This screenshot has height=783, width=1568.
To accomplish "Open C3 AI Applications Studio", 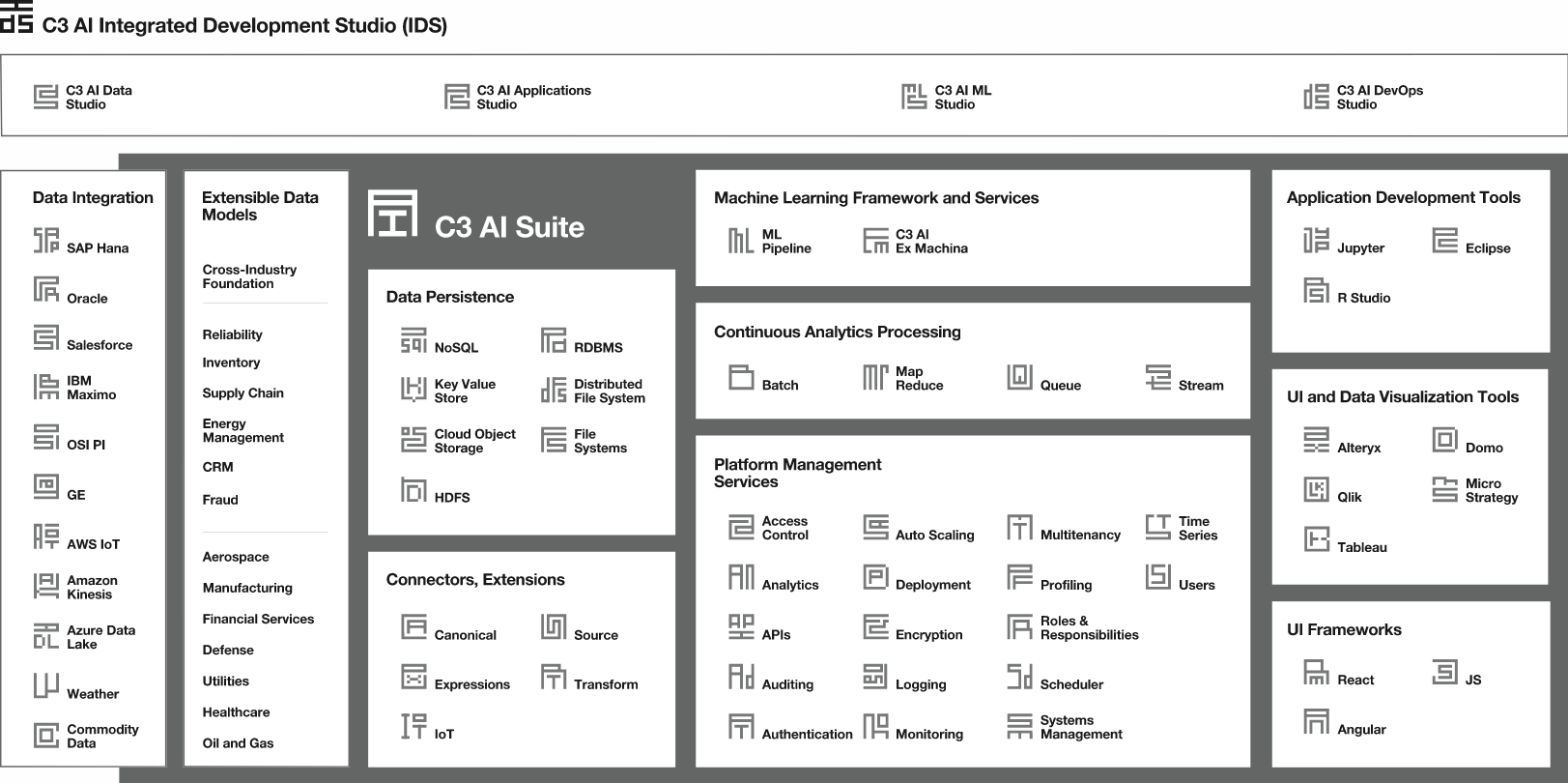I will tap(518, 97).
